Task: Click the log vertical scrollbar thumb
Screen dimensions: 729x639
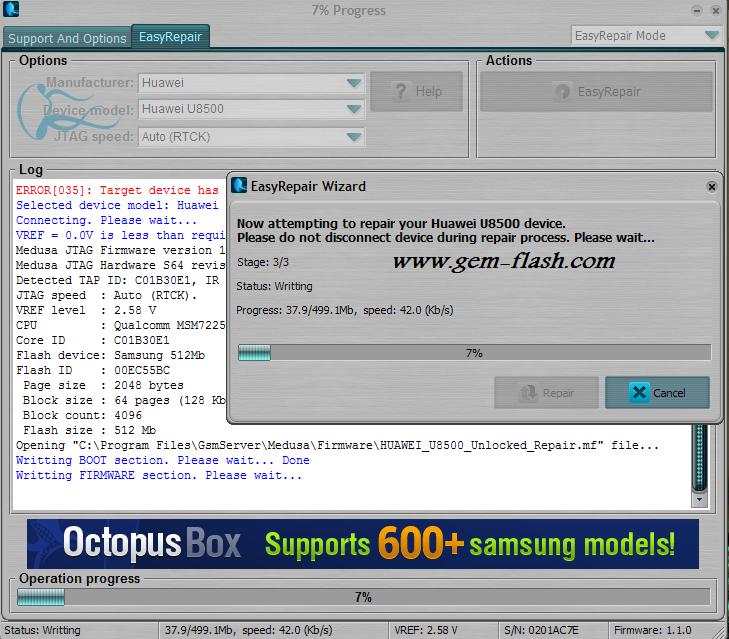Action: [699, 458]
